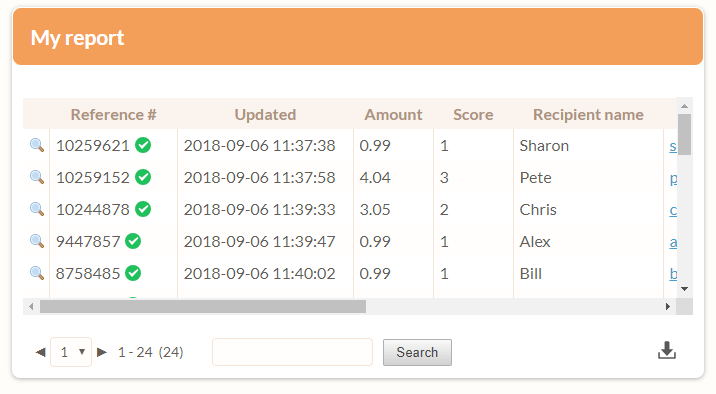Open link in Bill's row
This screenshot has height=394, width=716.
click(x=673, y=273)
